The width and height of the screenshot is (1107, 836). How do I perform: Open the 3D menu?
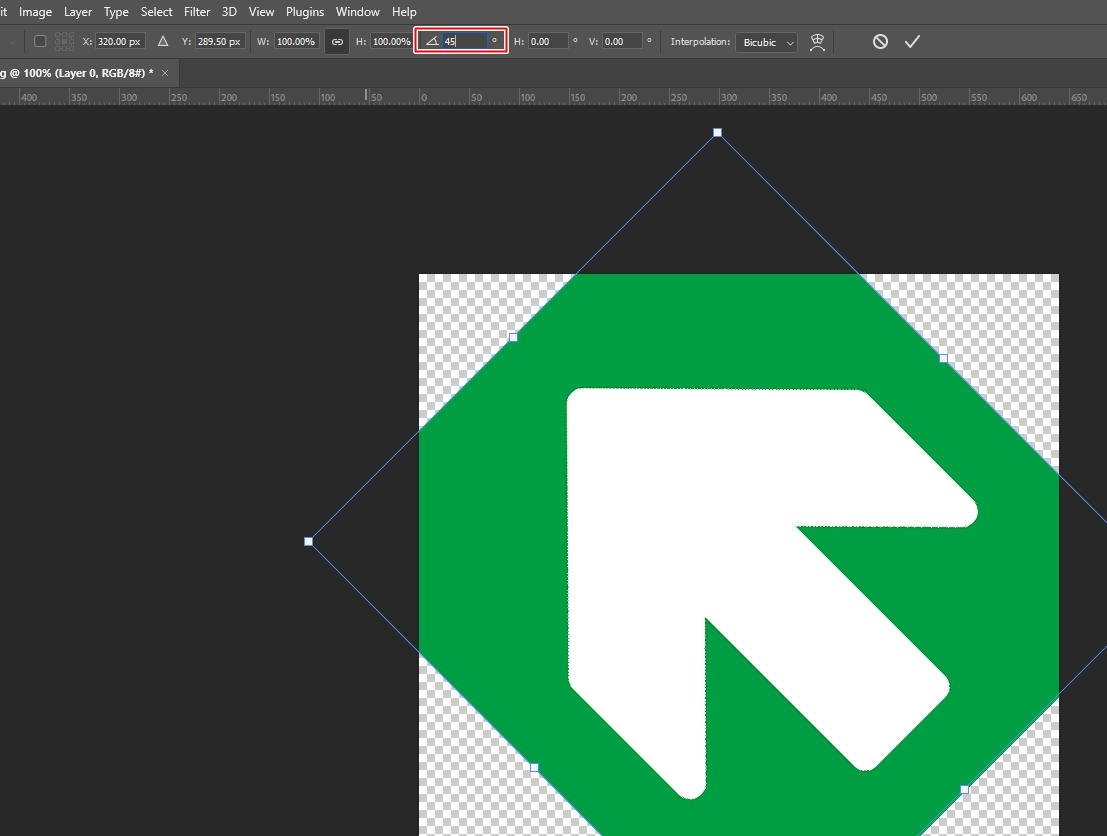(229, 12)
